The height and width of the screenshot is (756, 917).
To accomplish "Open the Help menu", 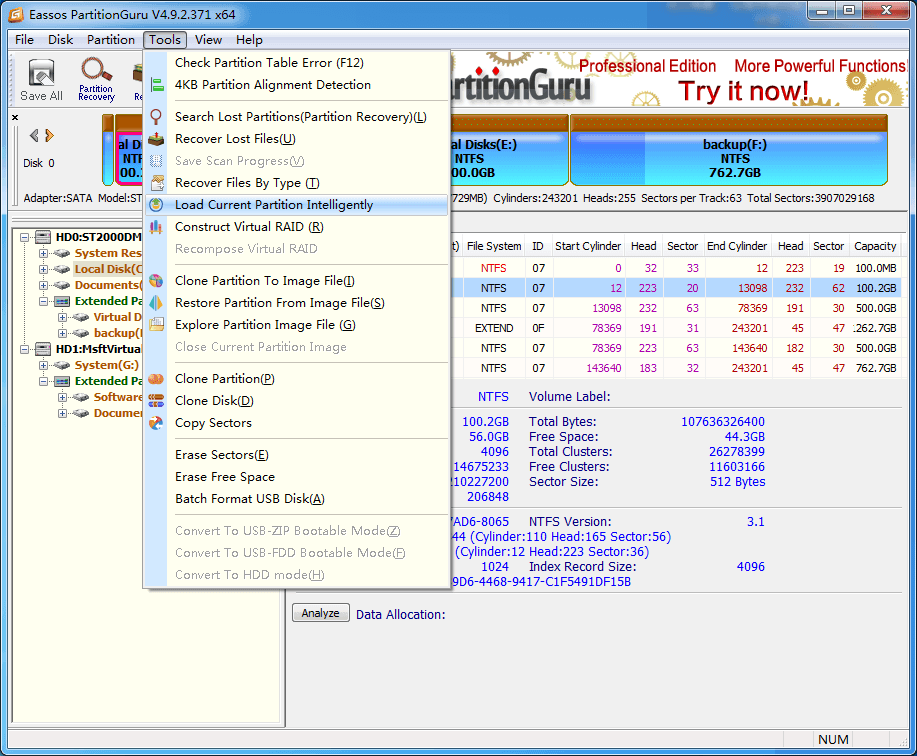I will (249, 40).
